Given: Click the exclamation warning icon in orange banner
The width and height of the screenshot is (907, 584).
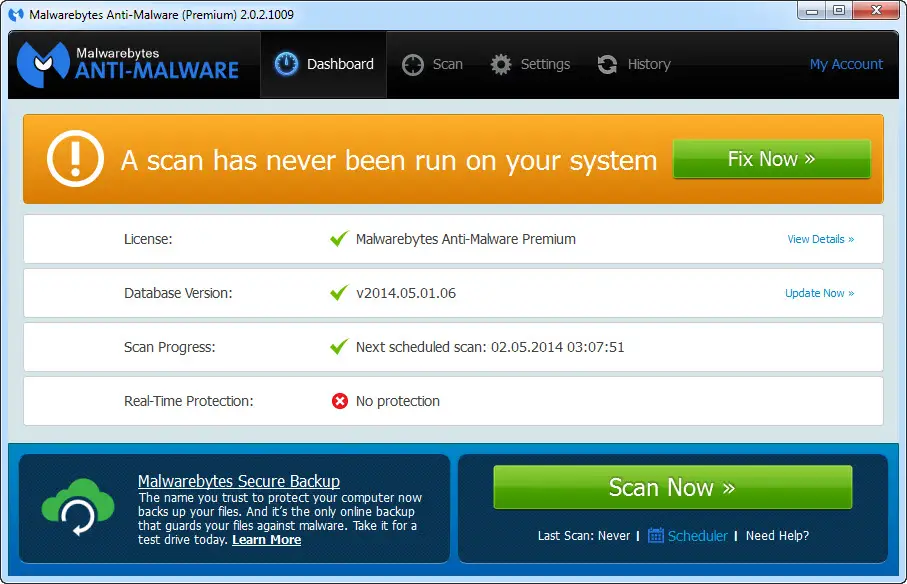Looking at the screenshot, I should [x=75, y=158].
